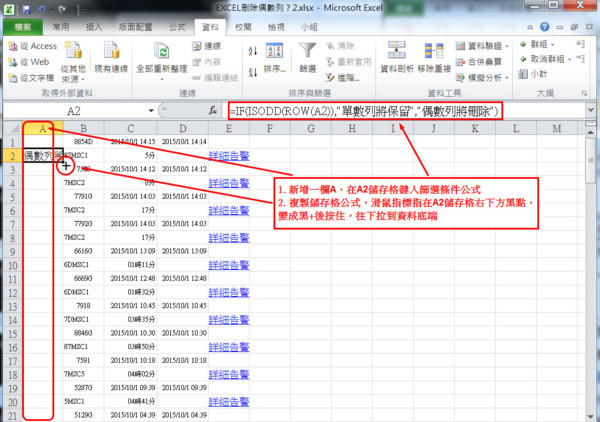Click the Subtotal button

pos(533,74)
